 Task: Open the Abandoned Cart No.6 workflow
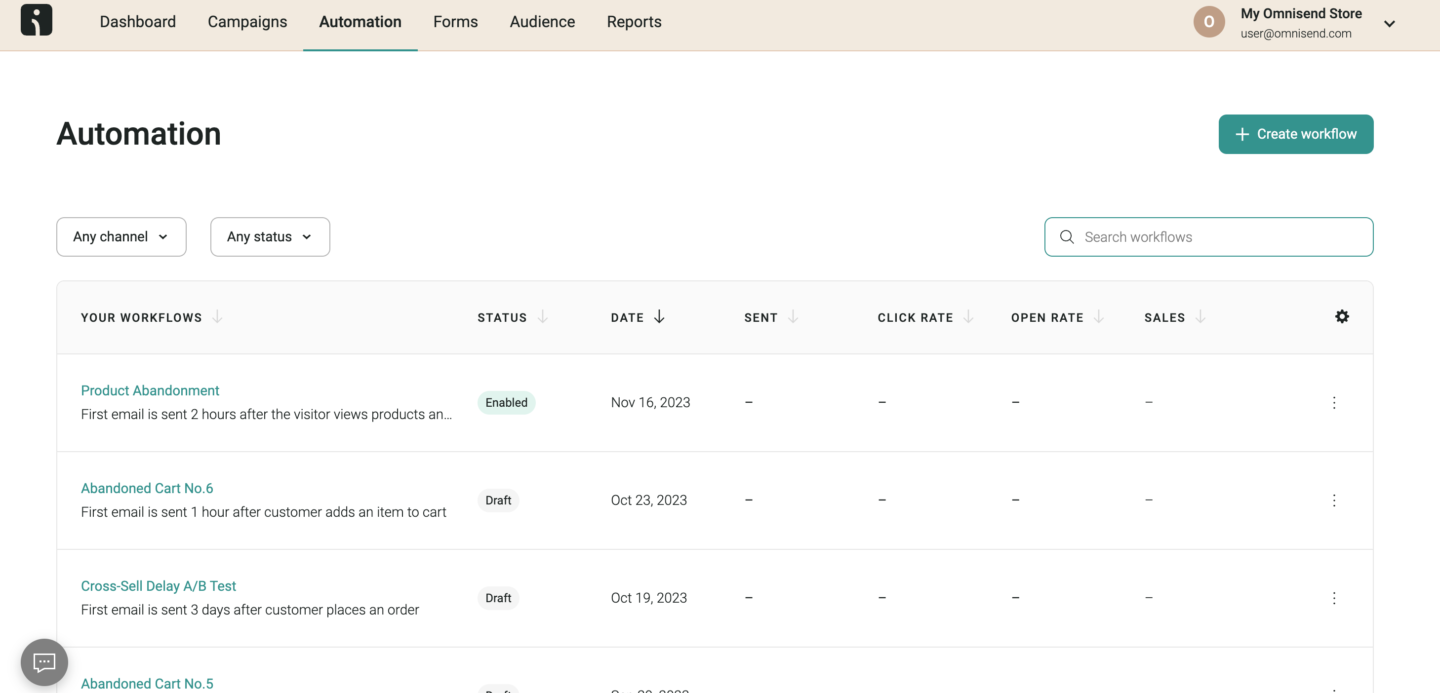147,489
